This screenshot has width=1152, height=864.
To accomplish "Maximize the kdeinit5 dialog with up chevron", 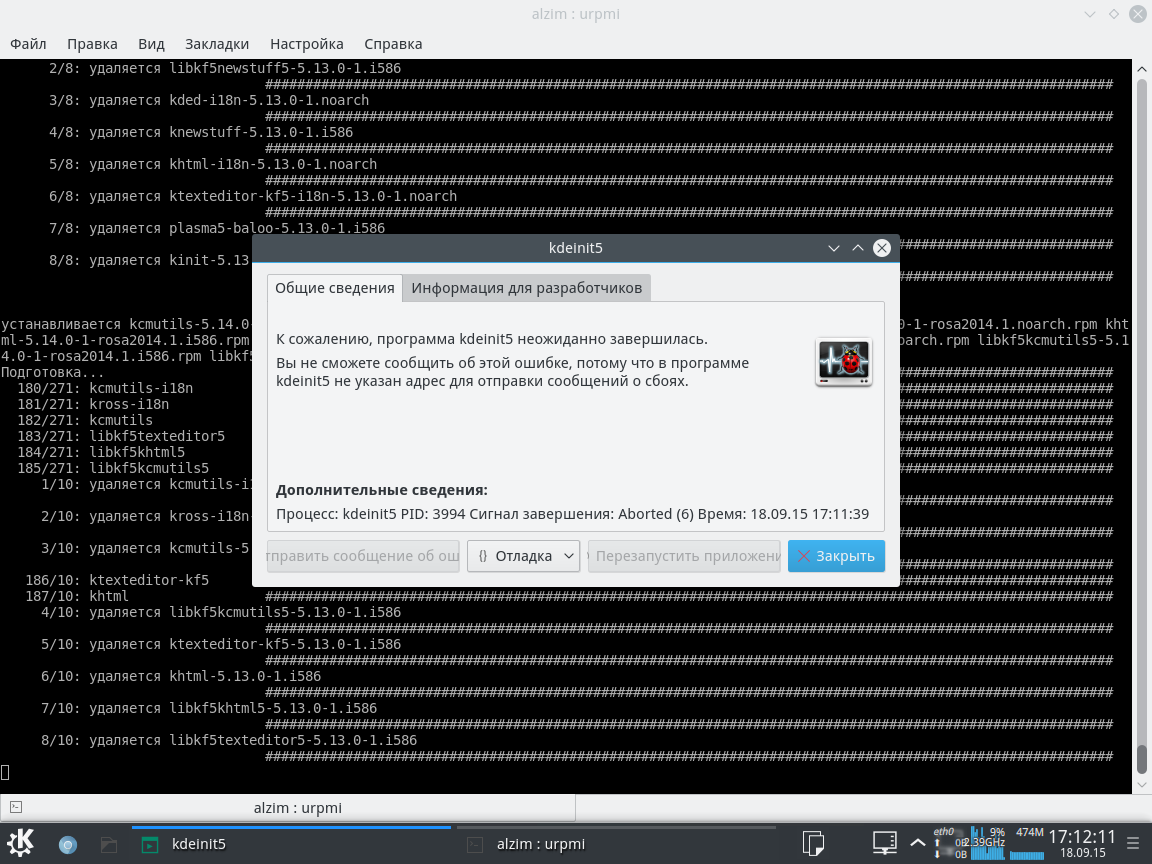I will [857, 248].
